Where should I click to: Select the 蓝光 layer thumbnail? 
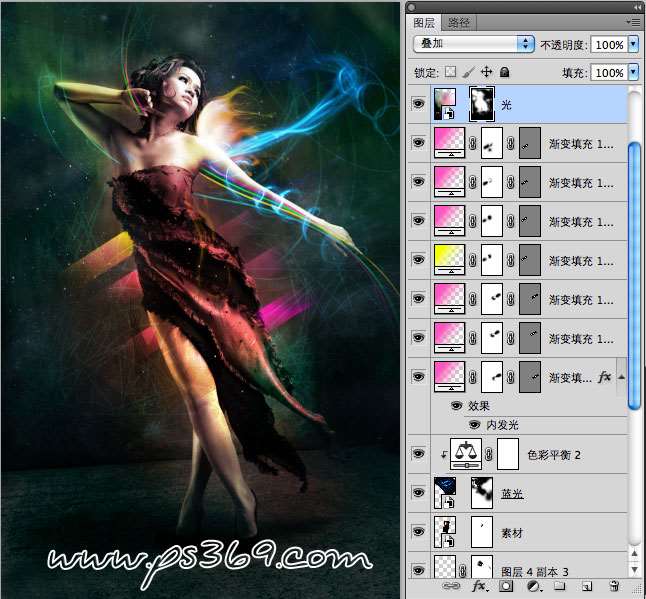(445, 493)
